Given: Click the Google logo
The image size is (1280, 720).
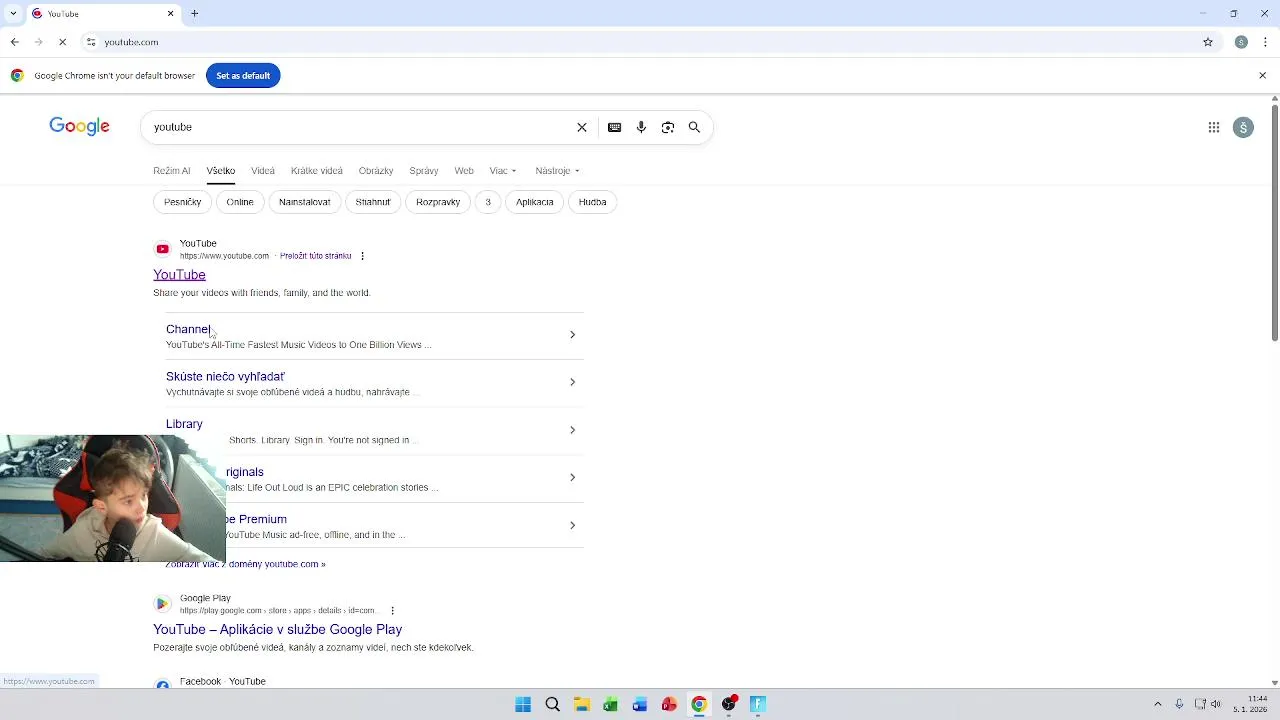Looking at the screenshot, I should tap(79, 126).
